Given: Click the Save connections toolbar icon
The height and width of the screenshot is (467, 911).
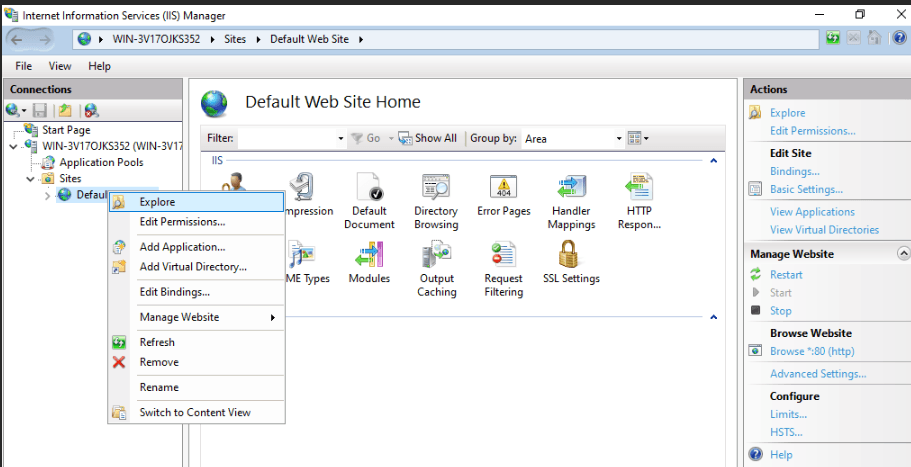Looking at the screenshot, I should click(40, 110).
